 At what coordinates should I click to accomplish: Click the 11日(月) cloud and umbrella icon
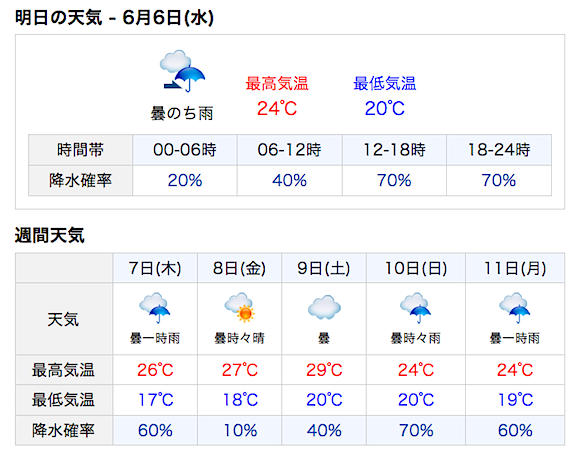(x=515, y=308)
